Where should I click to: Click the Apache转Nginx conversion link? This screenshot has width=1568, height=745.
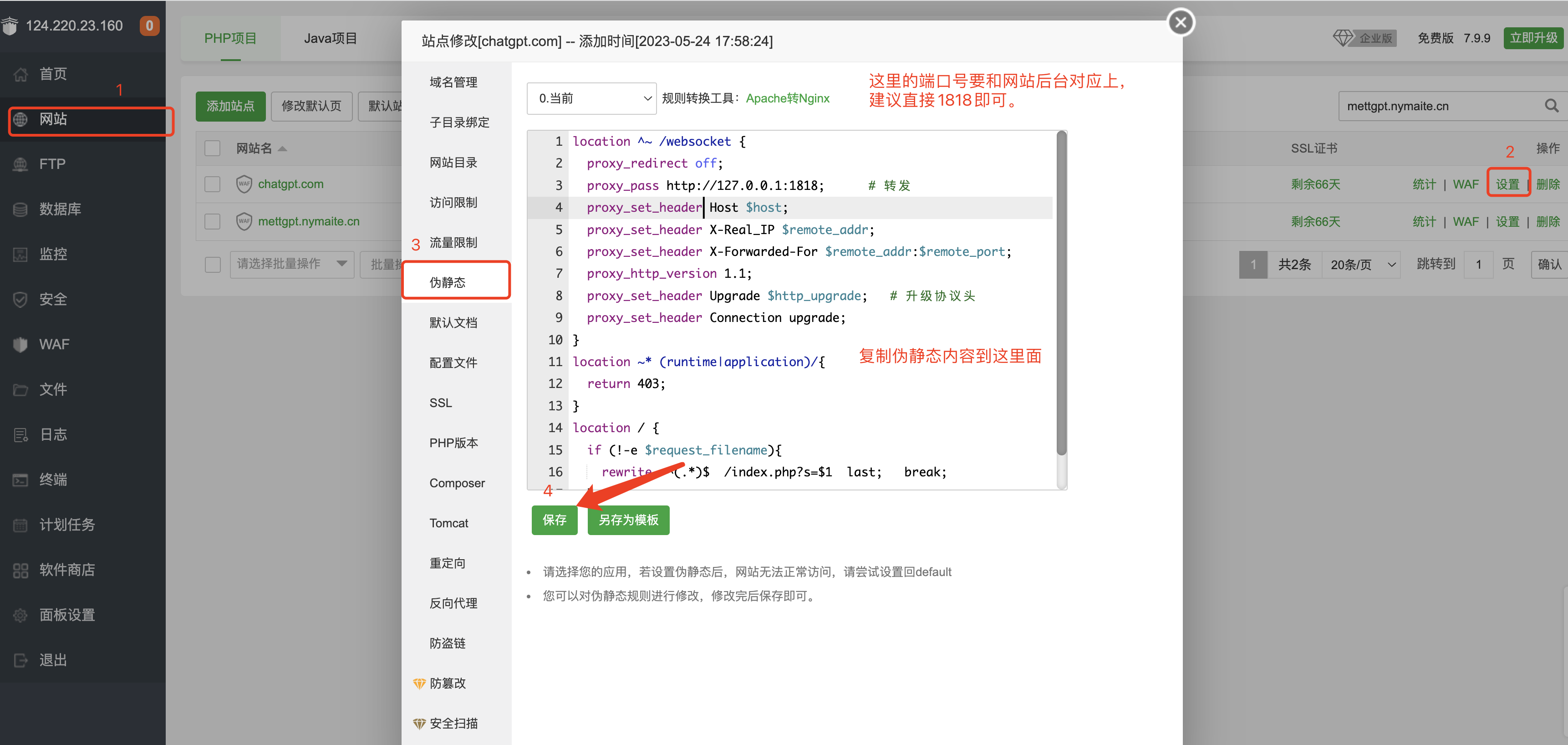pyautogui.click(x=788, y=98)
